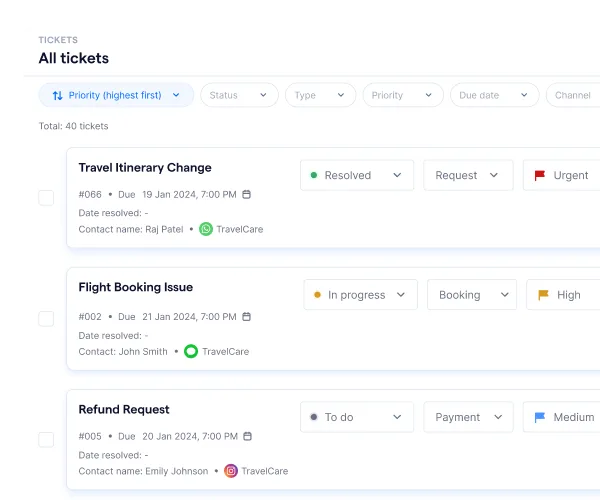Click TravelCare label on John Smith's ticket

[225, 351]
